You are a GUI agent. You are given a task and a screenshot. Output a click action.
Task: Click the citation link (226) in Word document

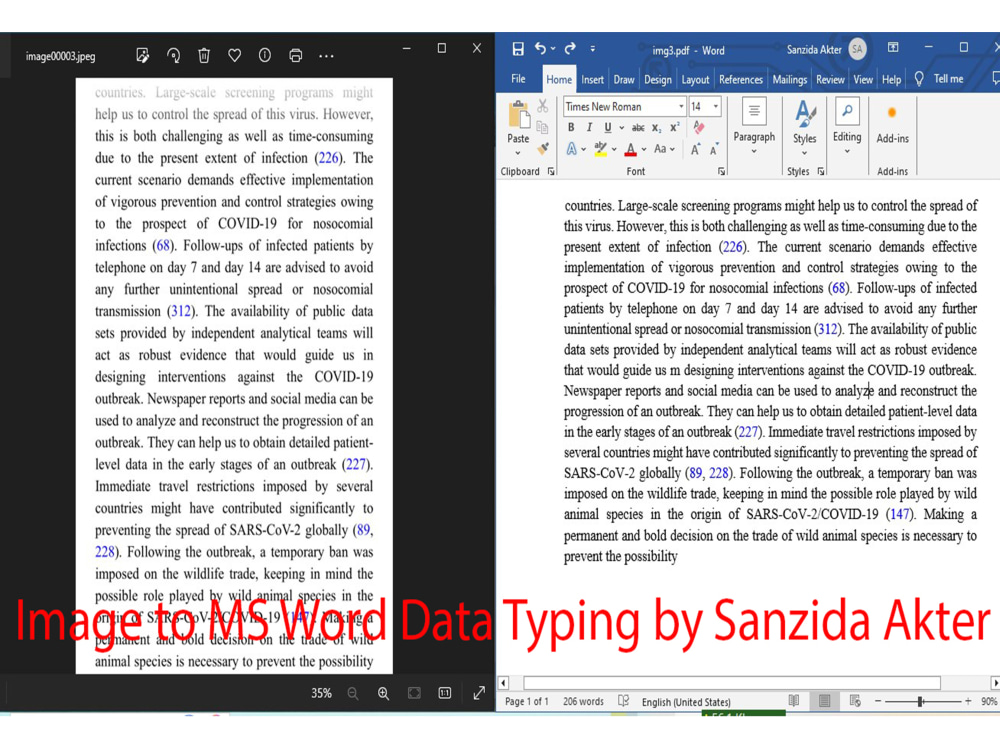coord(733,247)
